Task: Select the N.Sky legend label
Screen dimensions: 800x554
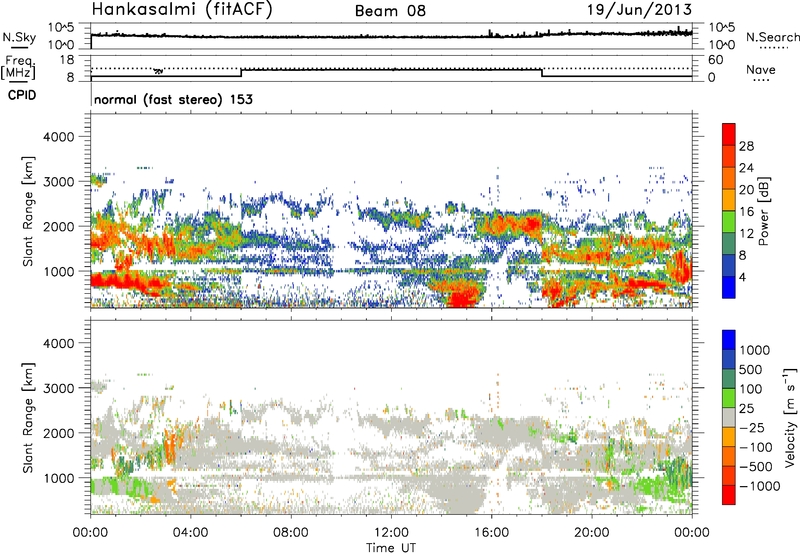Action: (x=19, y=37)
